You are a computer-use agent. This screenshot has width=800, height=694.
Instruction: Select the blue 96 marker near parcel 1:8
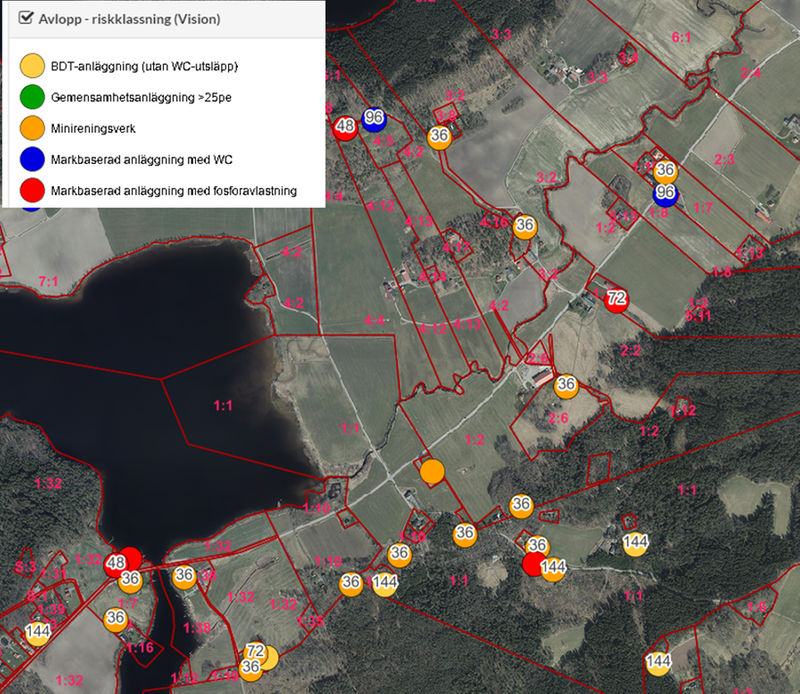coord(665,191)
